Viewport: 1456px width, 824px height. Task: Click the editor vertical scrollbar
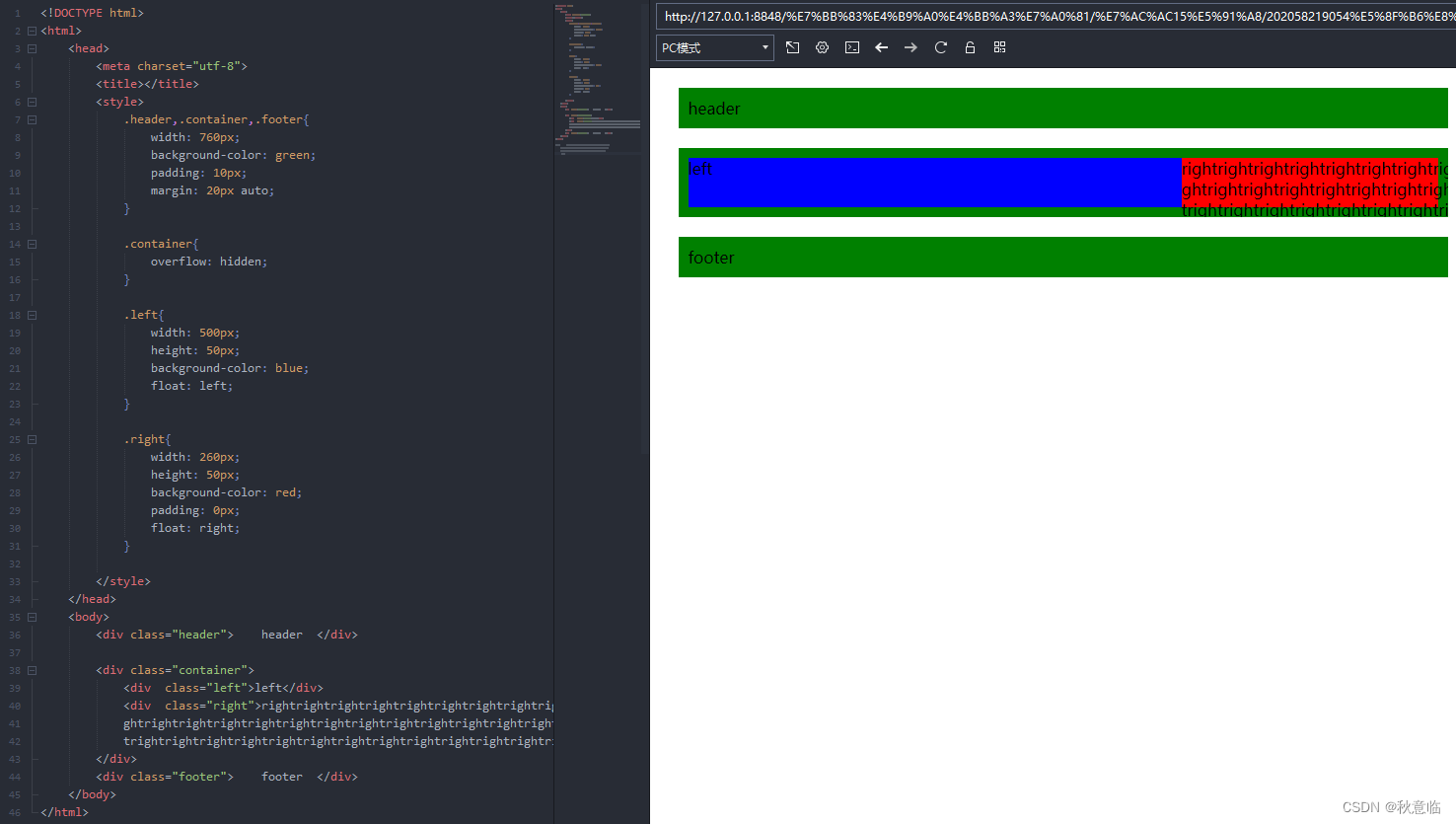[x=645, y=227]
